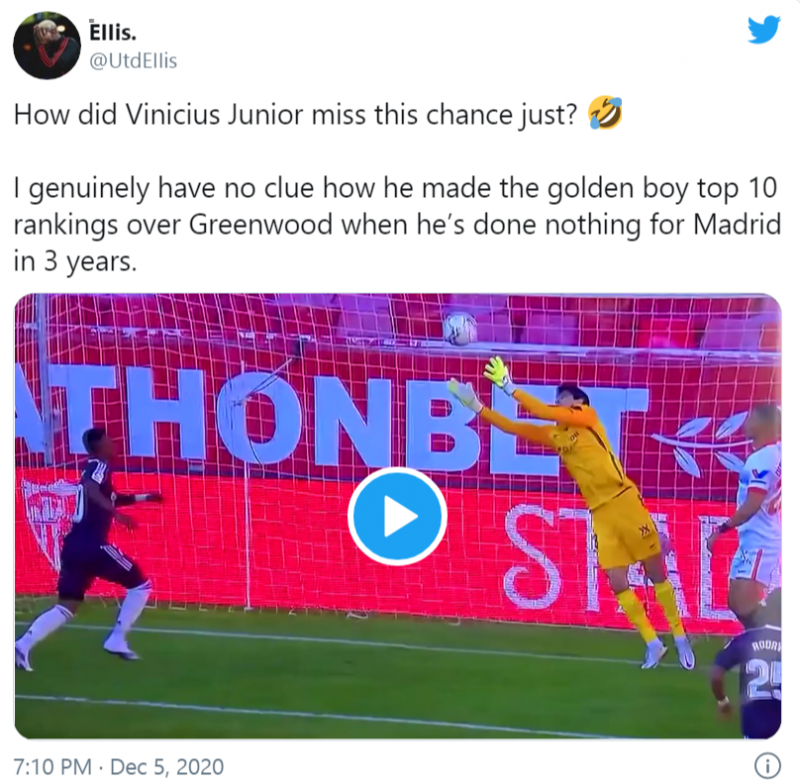Open the @UtdEllis handle link
This screenshot has width=800, height=784.
[133, 61]
